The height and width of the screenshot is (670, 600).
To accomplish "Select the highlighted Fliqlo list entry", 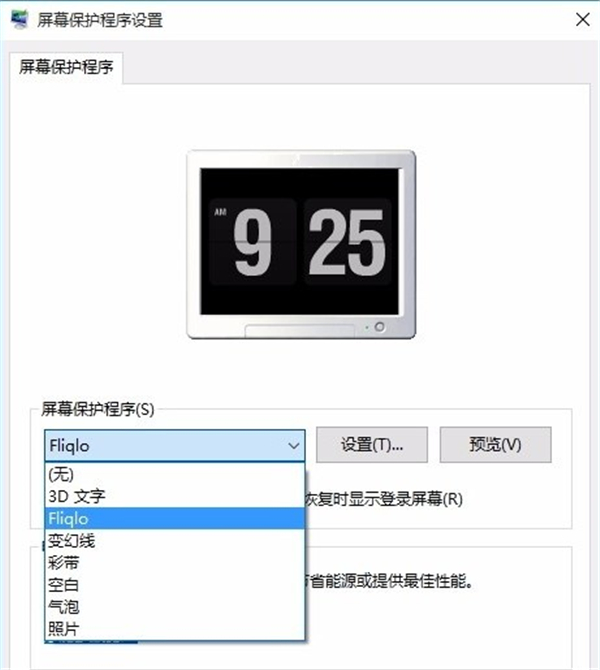I will click(175, 519).
